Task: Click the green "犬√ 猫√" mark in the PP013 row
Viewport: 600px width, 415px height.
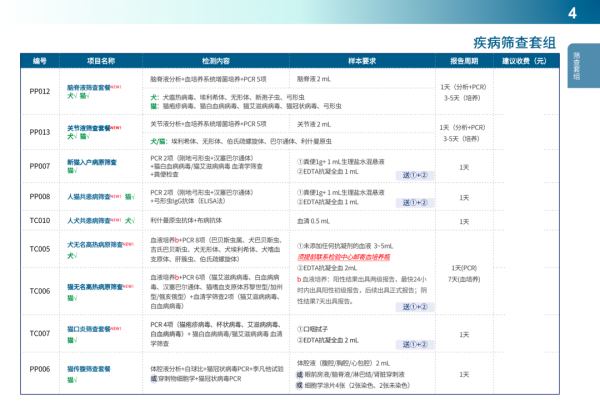Action: [x=78, y=136]
